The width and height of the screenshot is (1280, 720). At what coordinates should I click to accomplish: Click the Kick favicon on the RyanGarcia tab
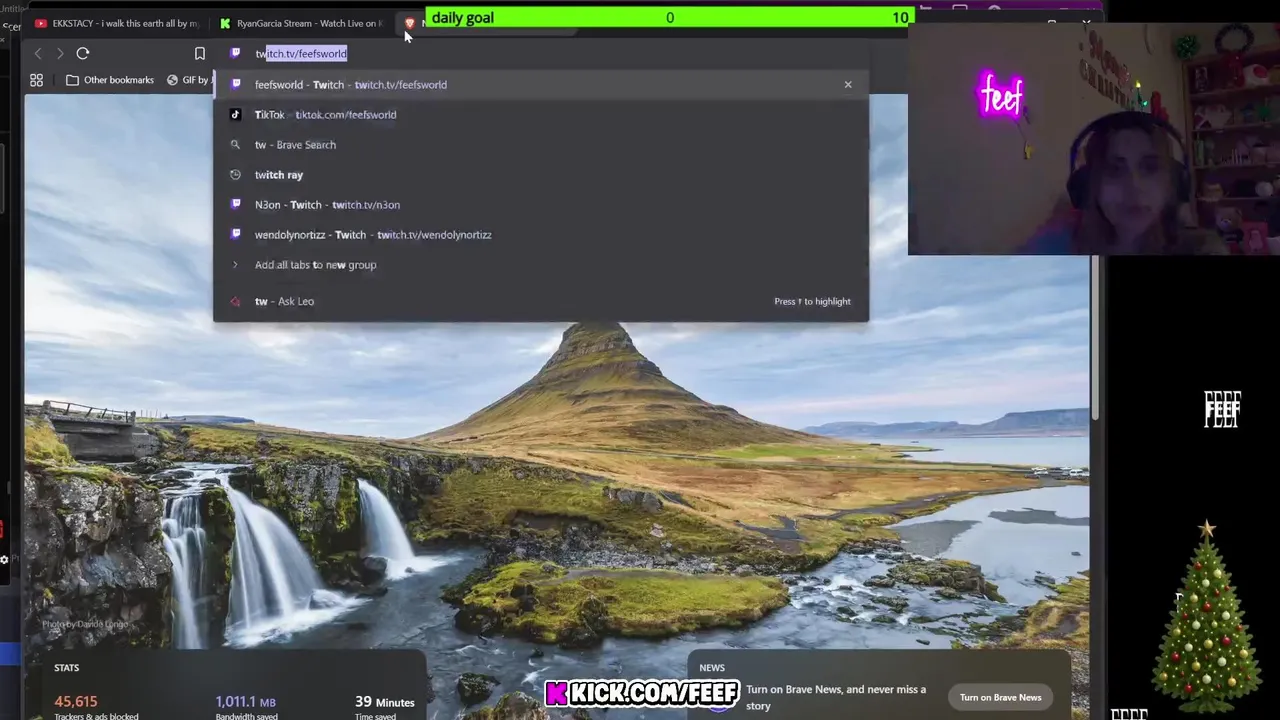tap(225, 23)
